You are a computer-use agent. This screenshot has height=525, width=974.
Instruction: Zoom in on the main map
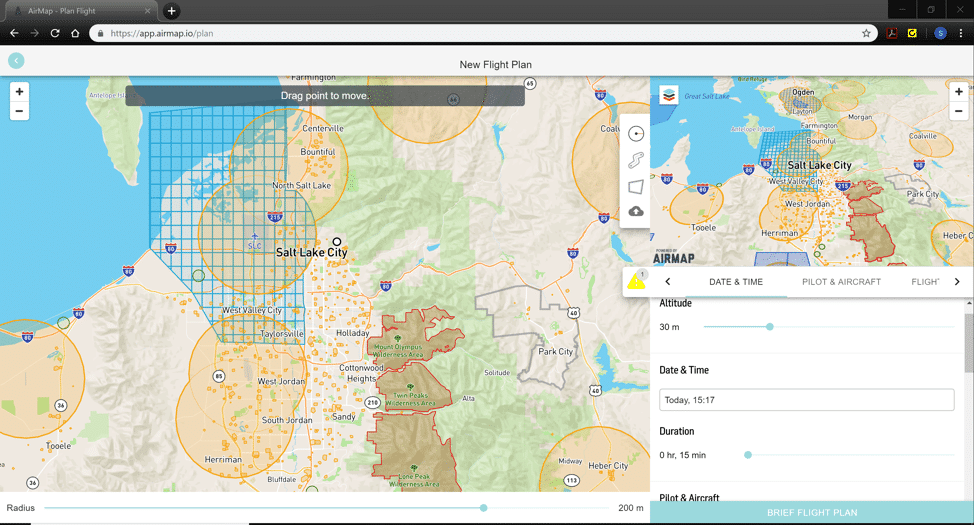[x=19, y=92]
